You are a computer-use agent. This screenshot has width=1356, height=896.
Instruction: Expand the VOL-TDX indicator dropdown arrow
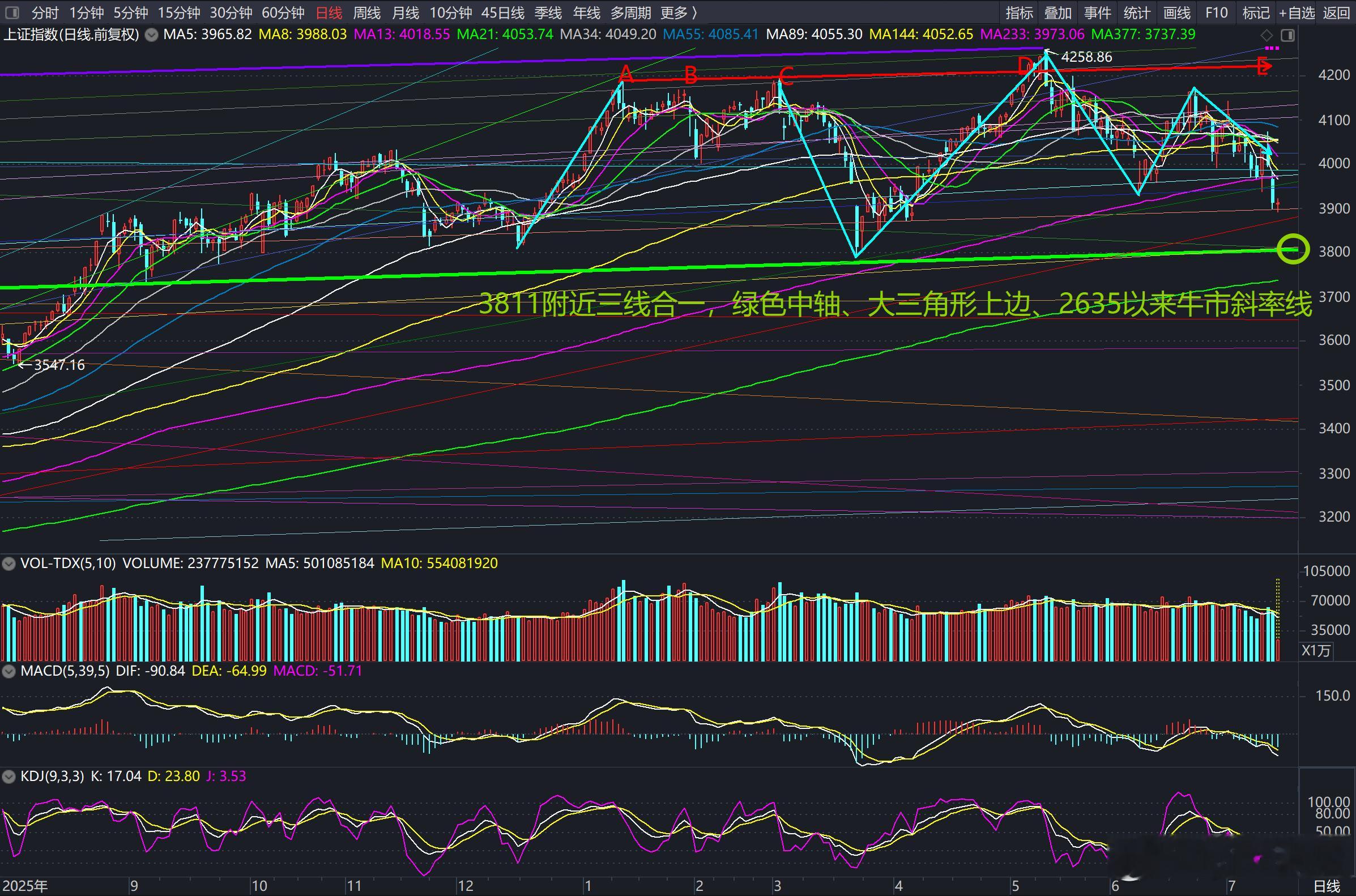[8, 564]
